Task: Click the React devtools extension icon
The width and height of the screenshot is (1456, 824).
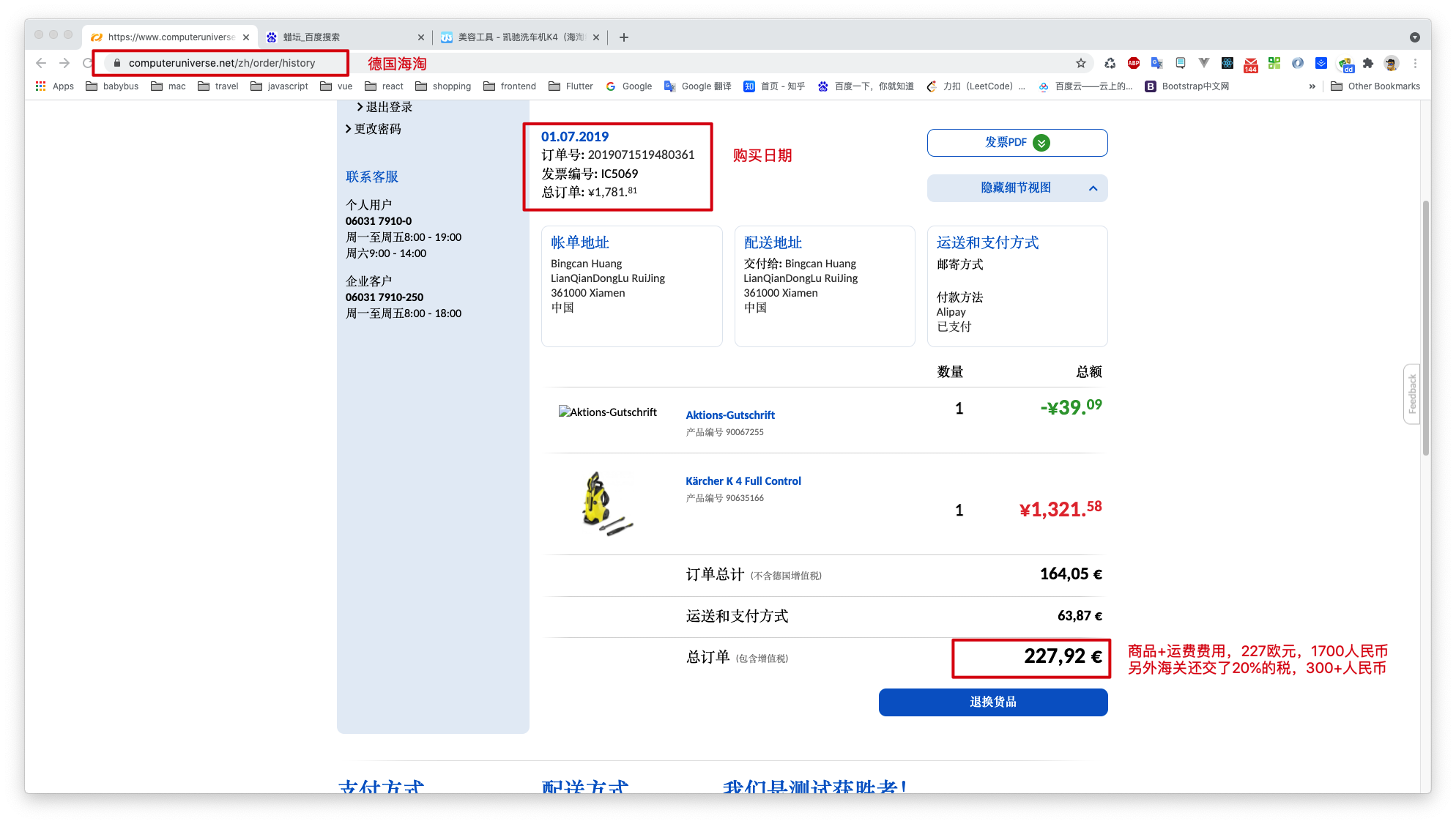Action: click(1227, 63)
